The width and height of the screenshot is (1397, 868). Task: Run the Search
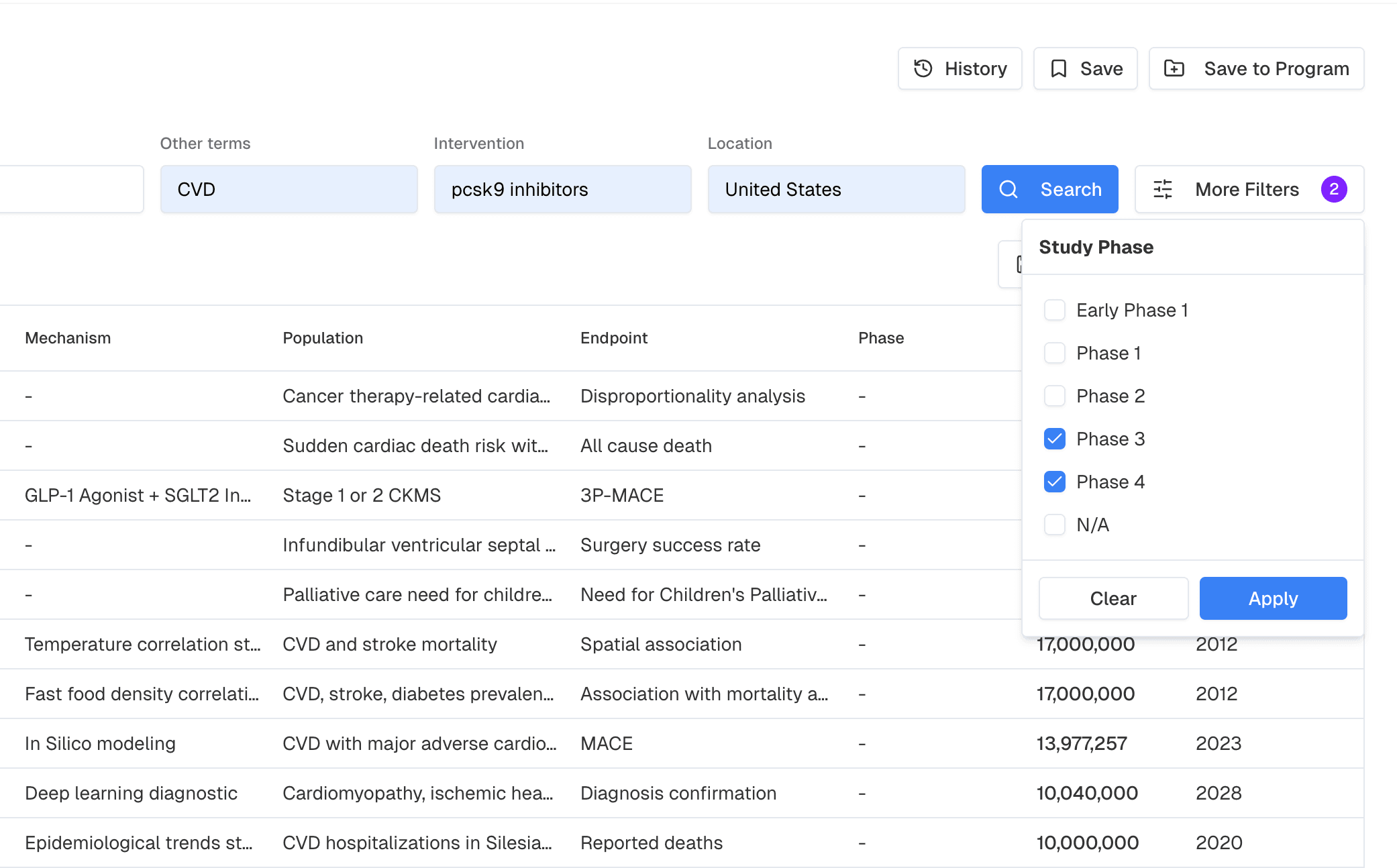coord(1049,189)
